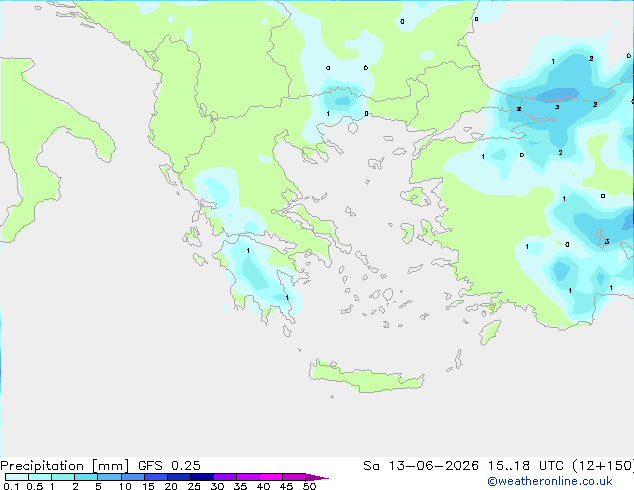This screenshot has height=490, width=634.
Task: Click the '0.1' legend tick label
Action: tap(11, 486)
